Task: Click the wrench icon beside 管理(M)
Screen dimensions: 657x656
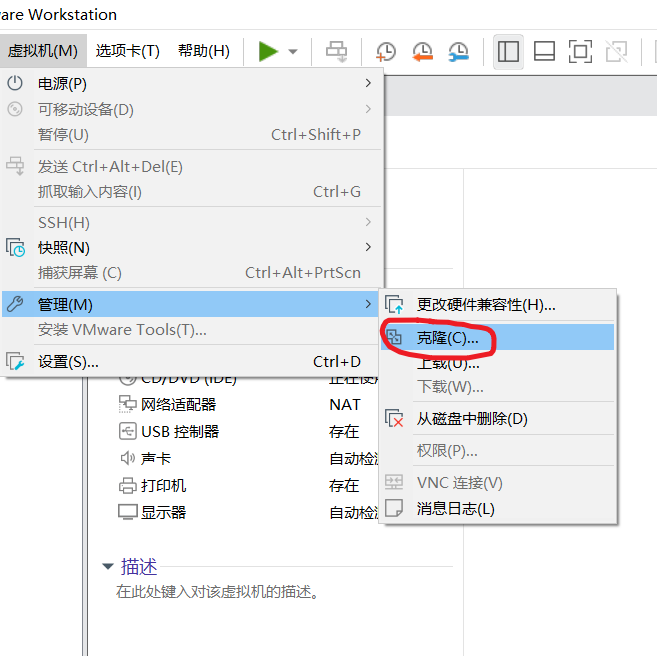Action: click(x=15, y=304)
